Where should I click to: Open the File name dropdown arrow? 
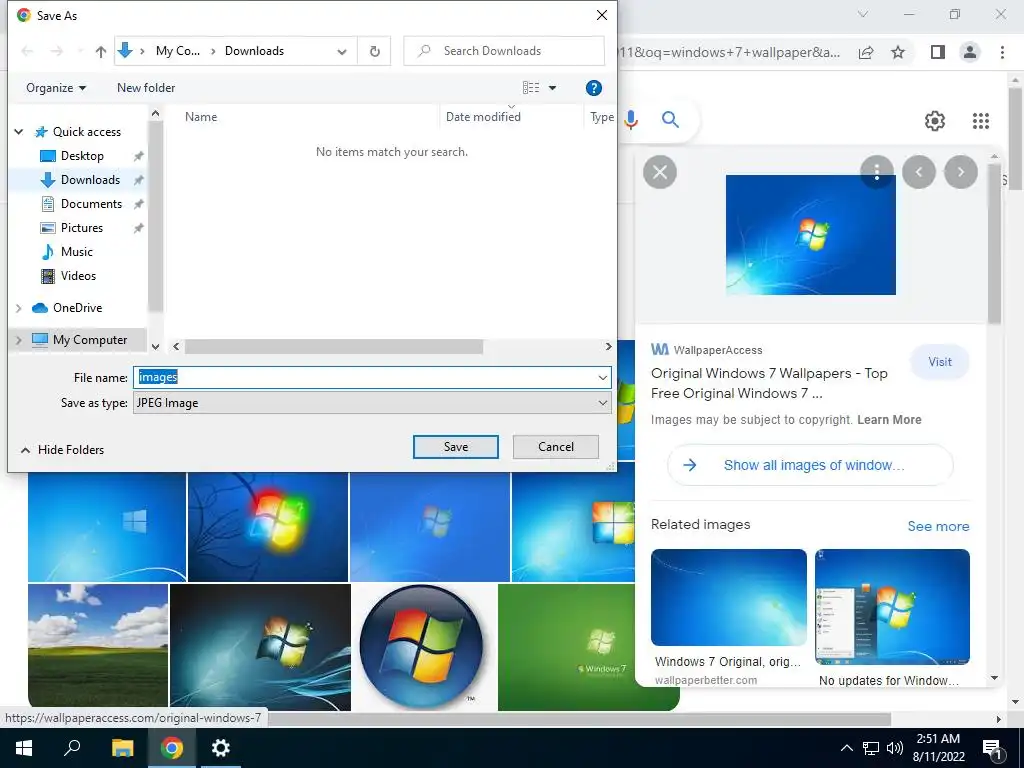(x=602, y=377)
